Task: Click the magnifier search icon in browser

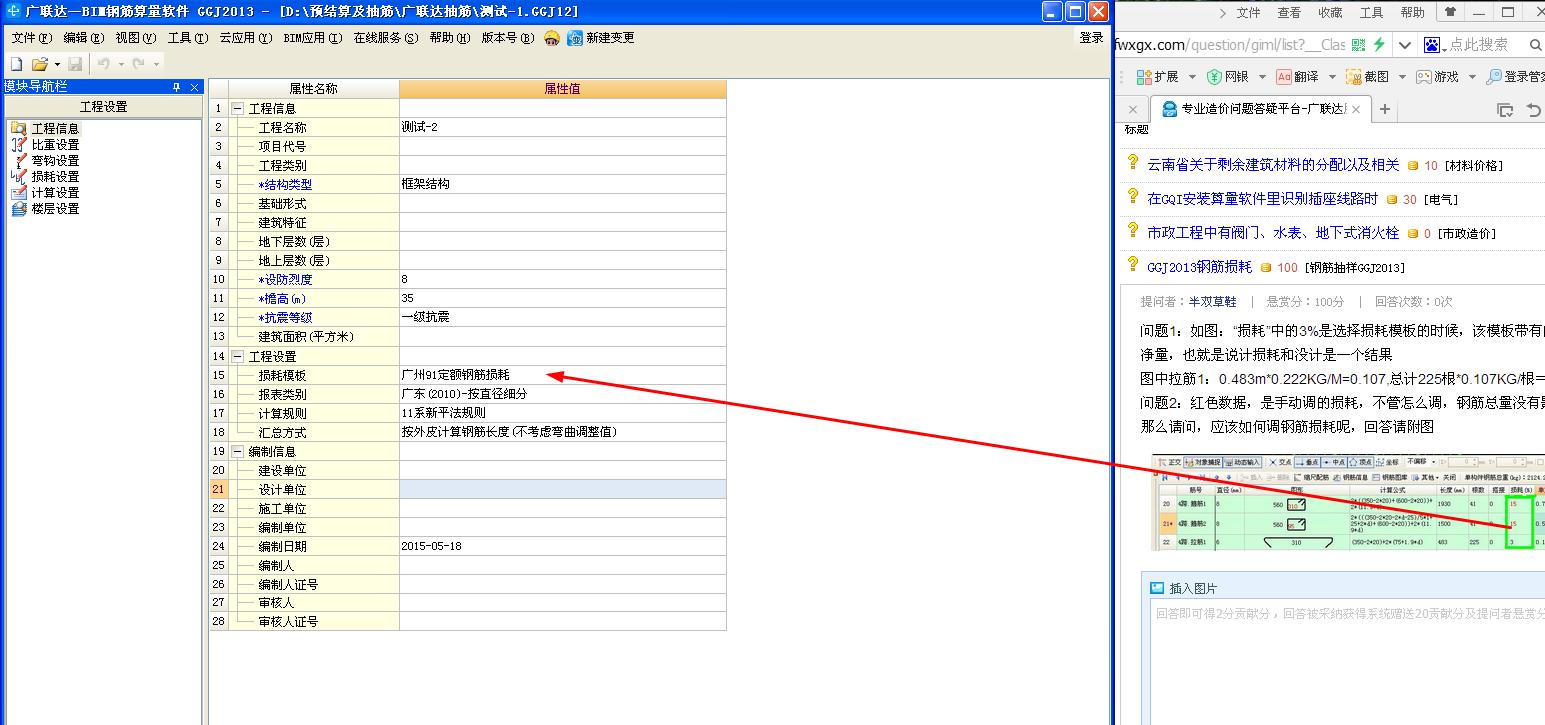Action: [x=1536, y=45]
